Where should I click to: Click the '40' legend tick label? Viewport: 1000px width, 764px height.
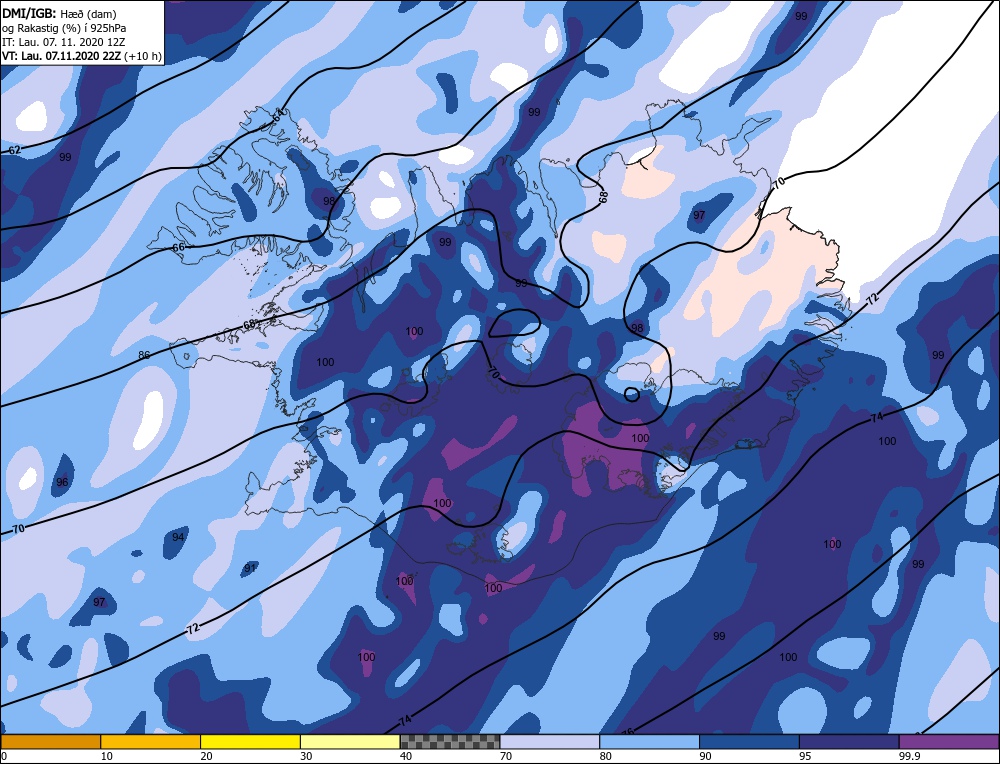click(406, 756)
